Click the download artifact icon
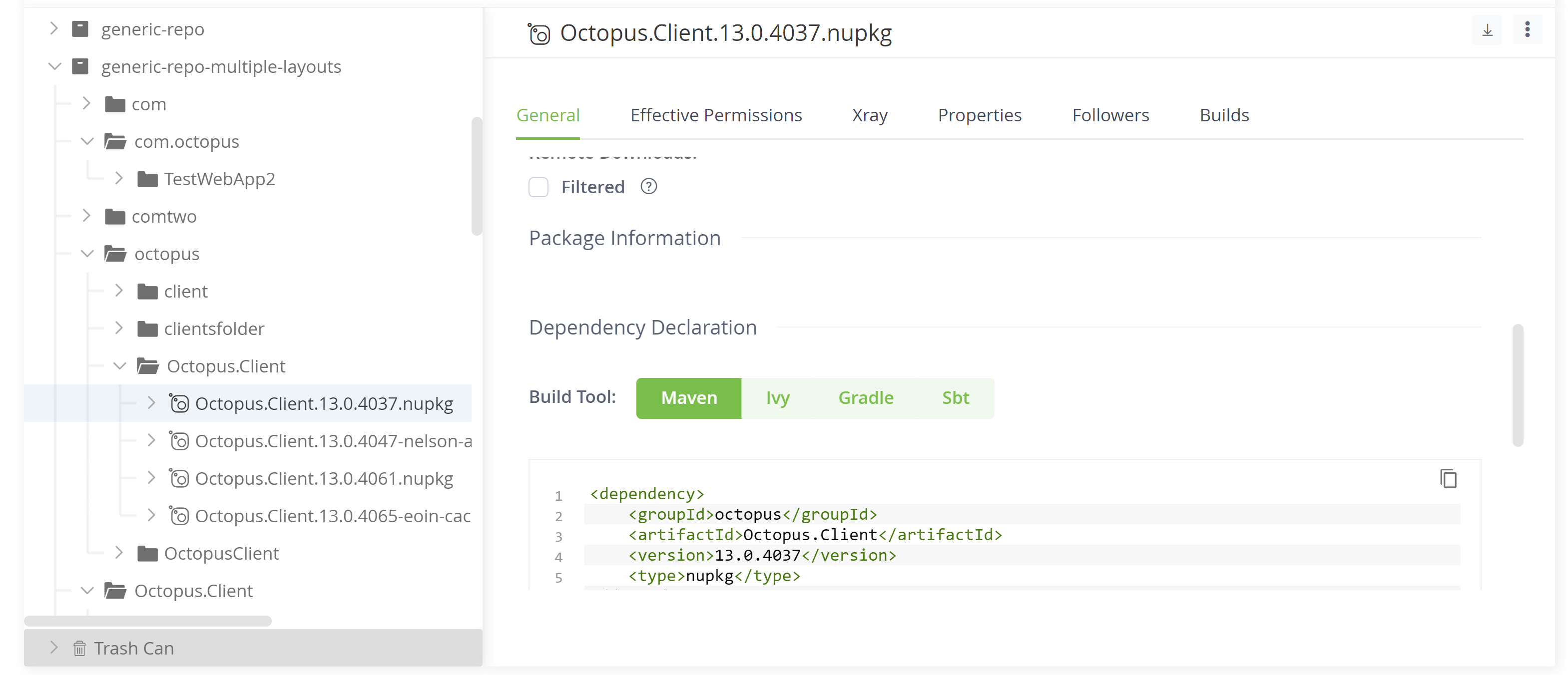The height and width of the screenshot is (675, 1568). coord(1487,30)
